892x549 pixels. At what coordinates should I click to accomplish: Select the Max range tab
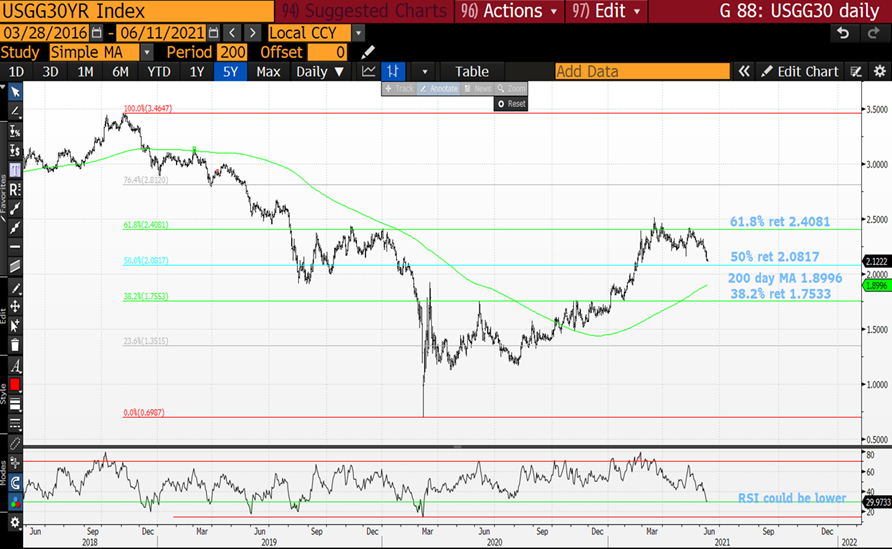[268, 72]
